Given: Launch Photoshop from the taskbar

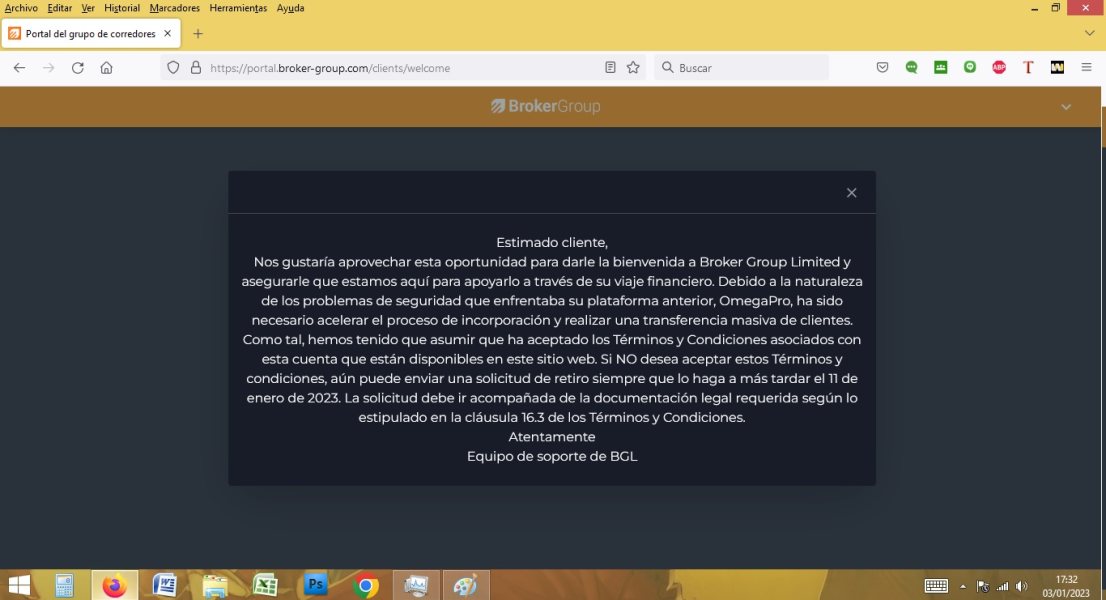Looking at the screenshot, I should [315, 585].
